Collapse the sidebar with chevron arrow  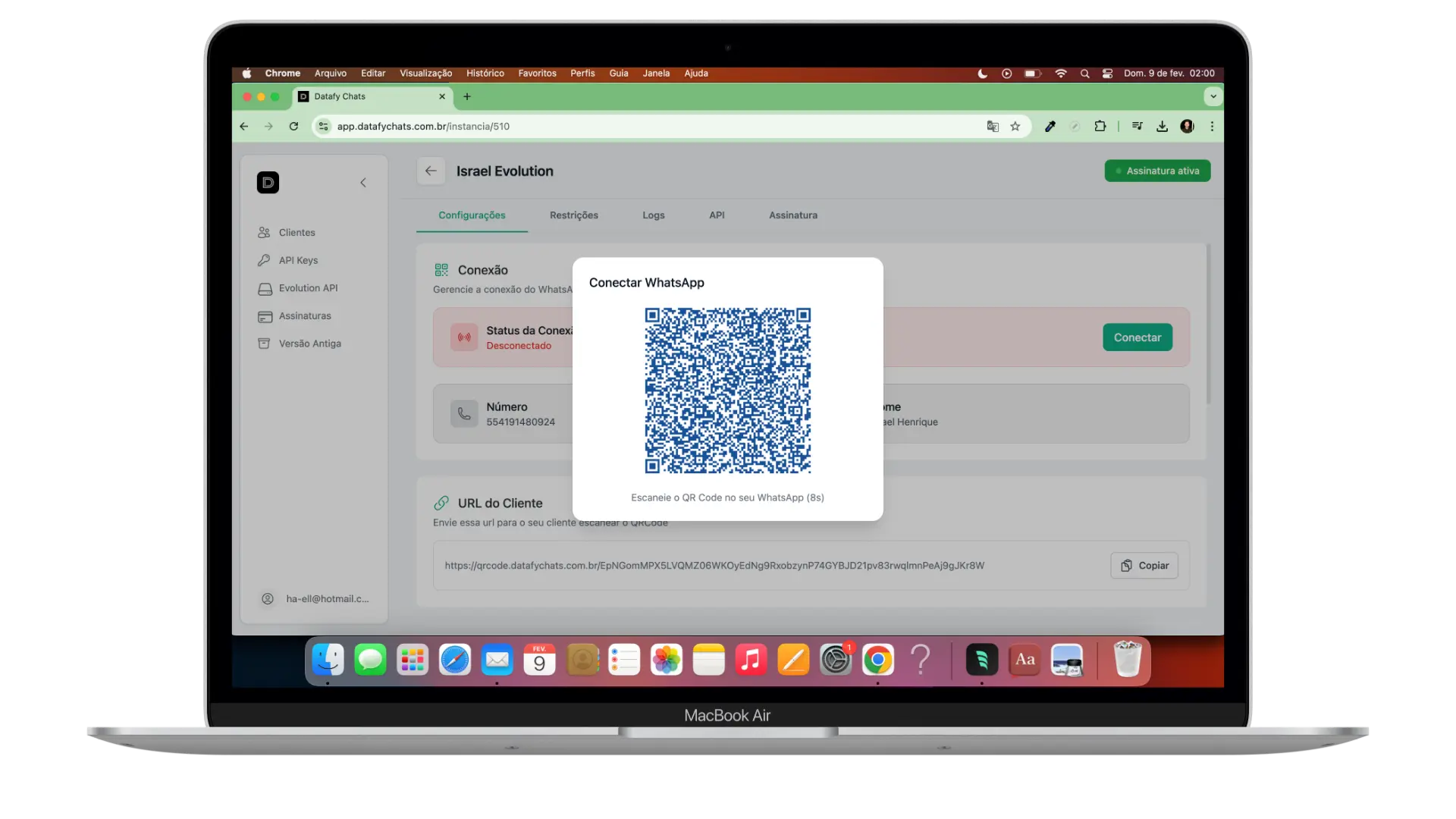point(363,183)
